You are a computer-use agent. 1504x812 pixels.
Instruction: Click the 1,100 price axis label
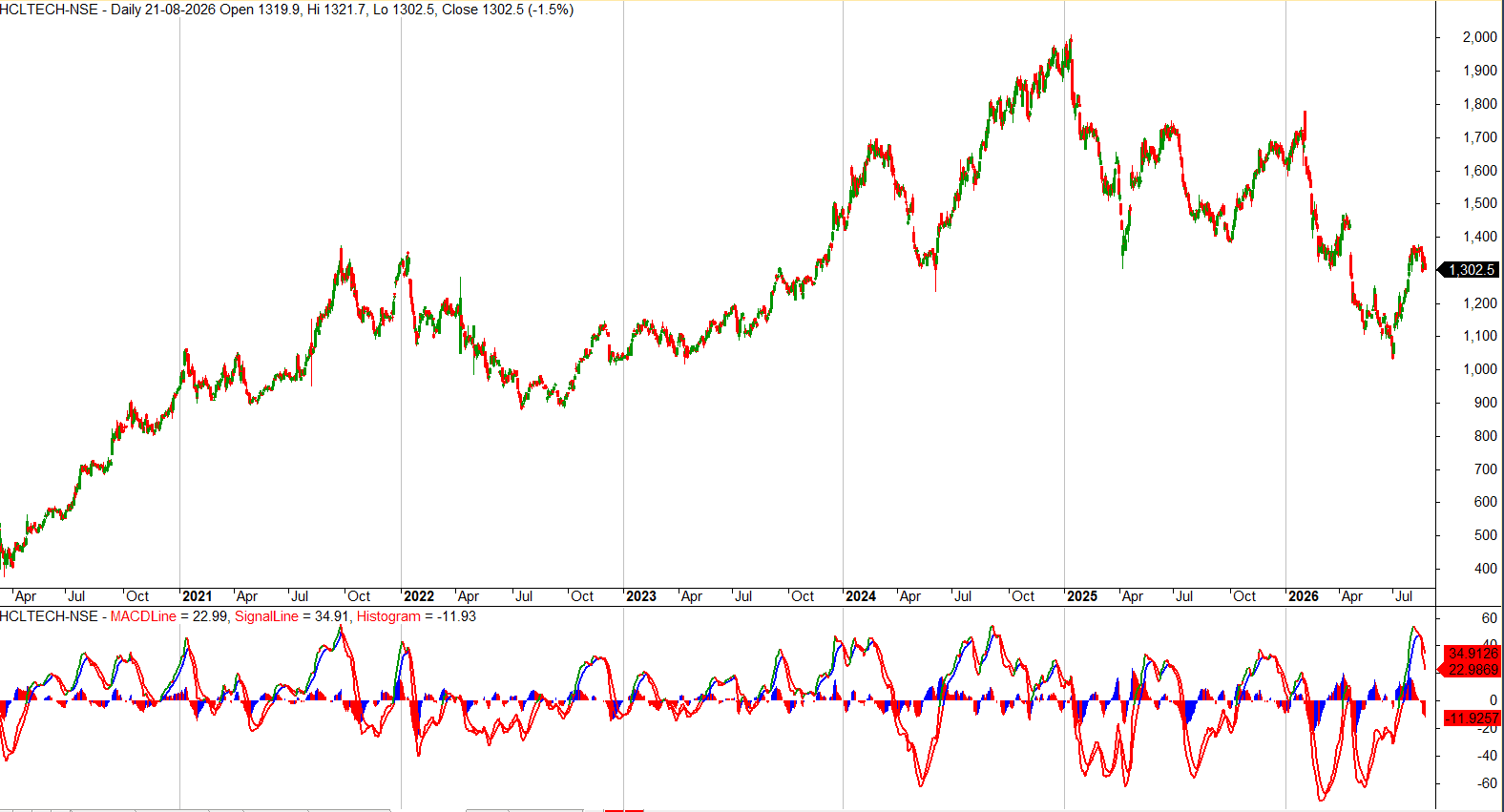tap(1480, 336)
